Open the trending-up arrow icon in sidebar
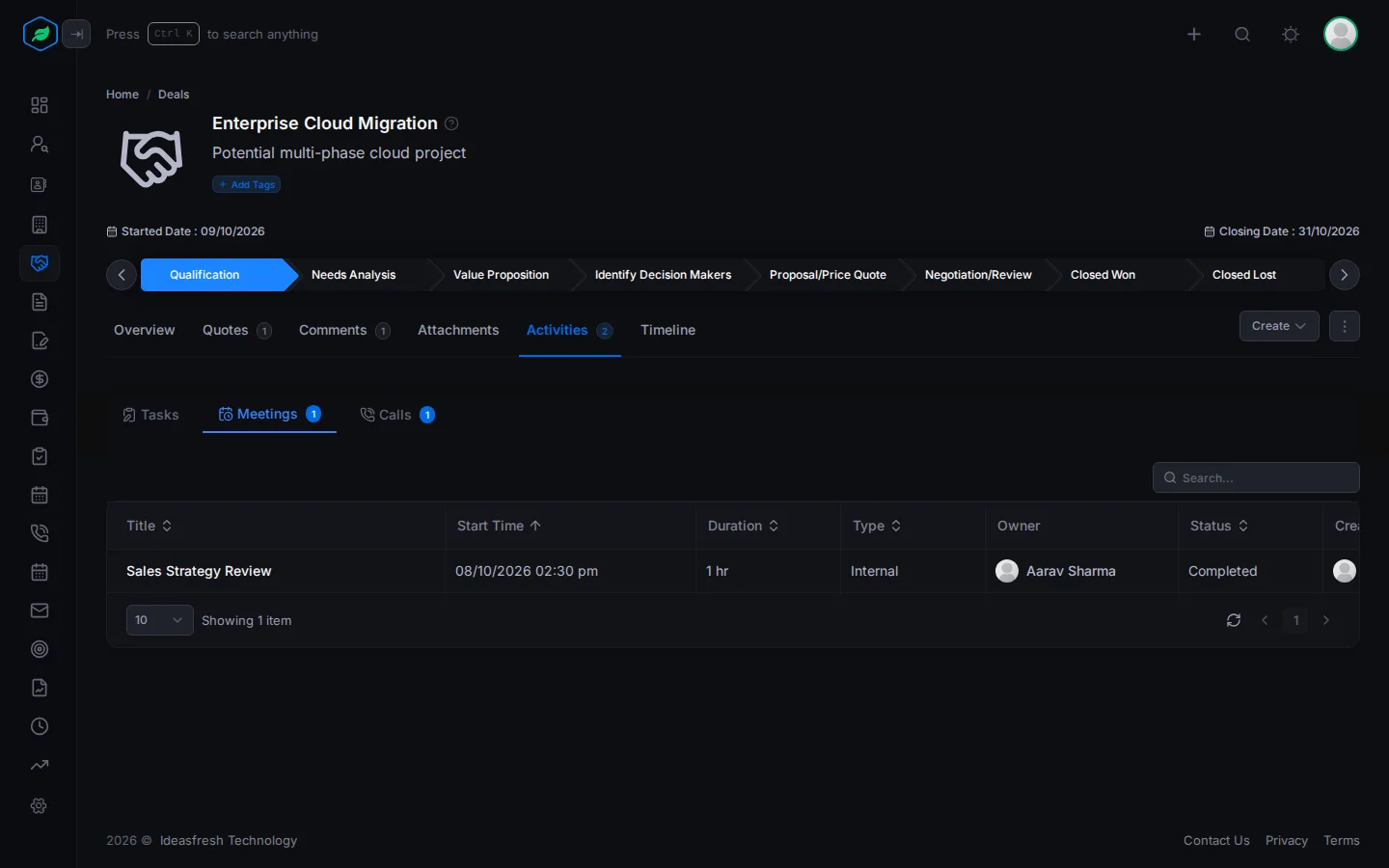Viewport: 1389px width, 868px height. pos(40,765)
